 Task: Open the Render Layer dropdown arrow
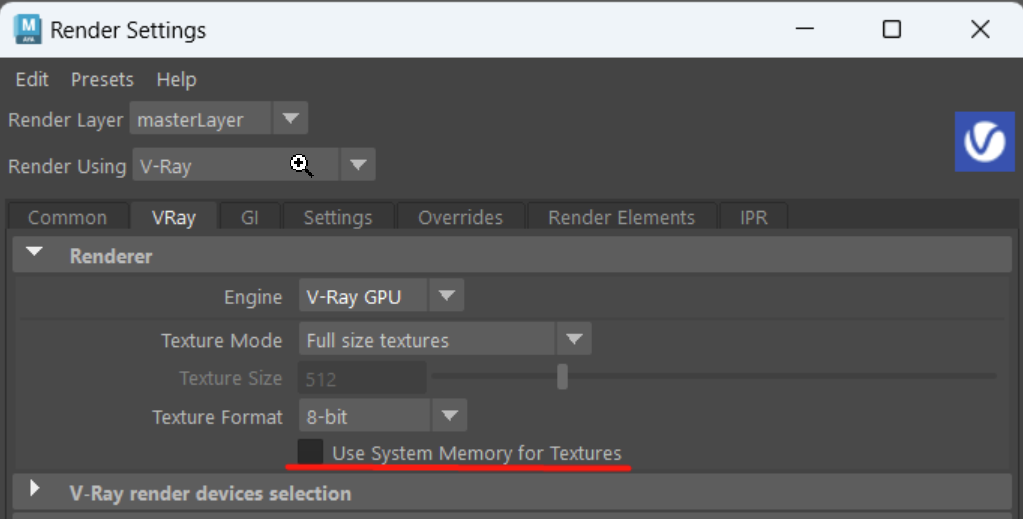290,119
